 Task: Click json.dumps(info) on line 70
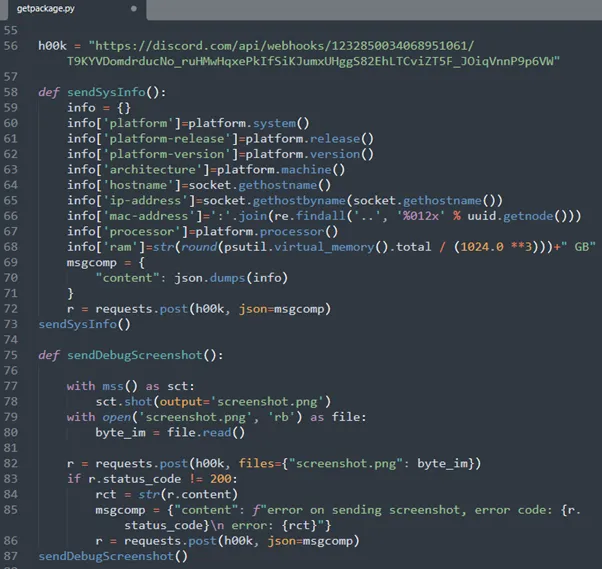click(231, 278)
